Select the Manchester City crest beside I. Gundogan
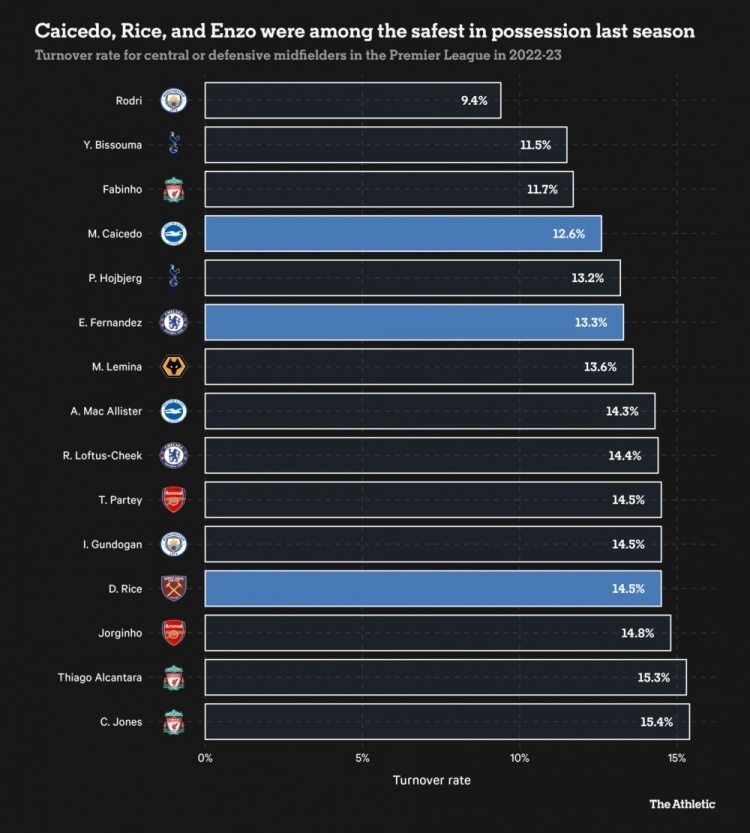750x833 pixels. coord(174,544)
